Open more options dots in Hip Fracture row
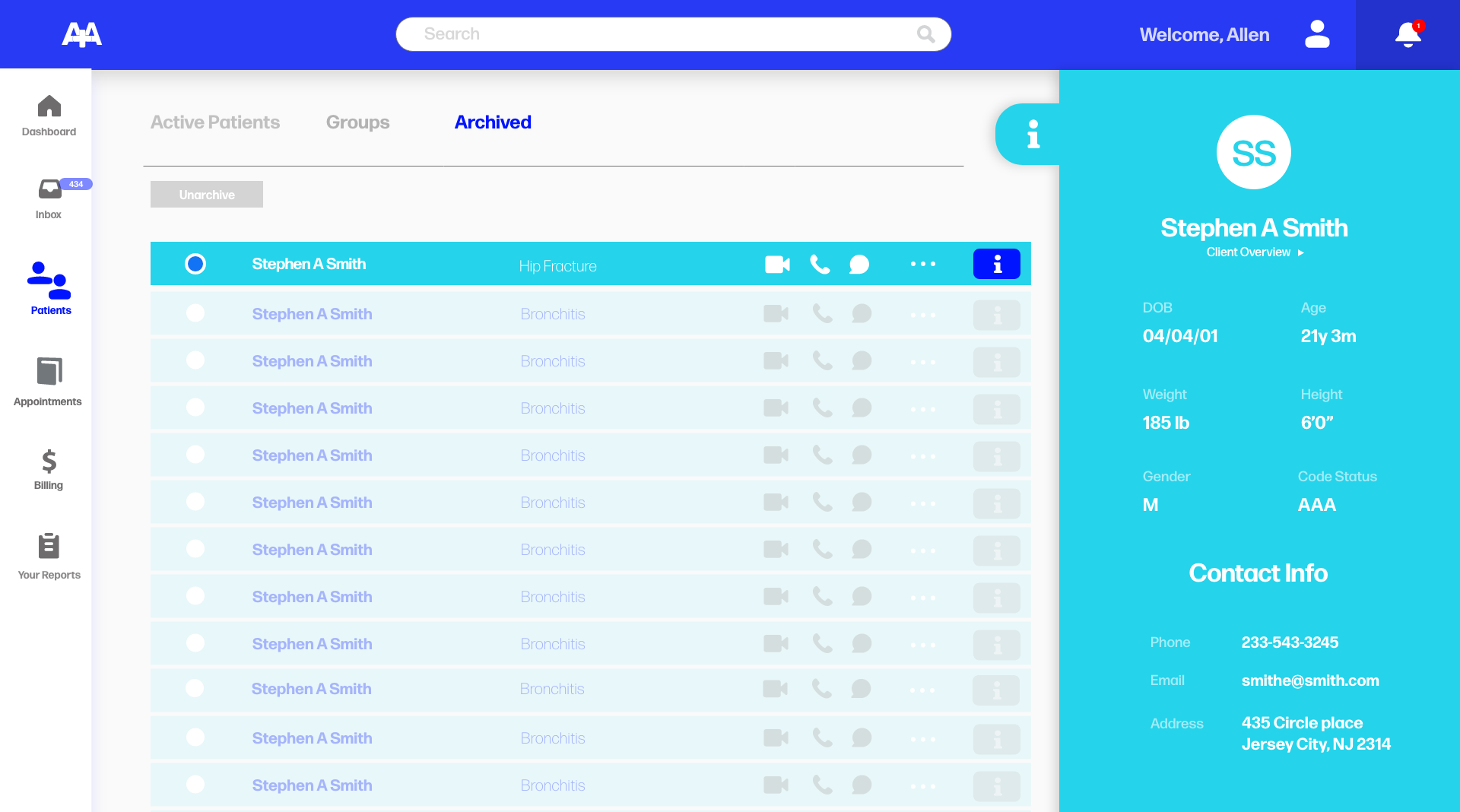 coord(923,264)
